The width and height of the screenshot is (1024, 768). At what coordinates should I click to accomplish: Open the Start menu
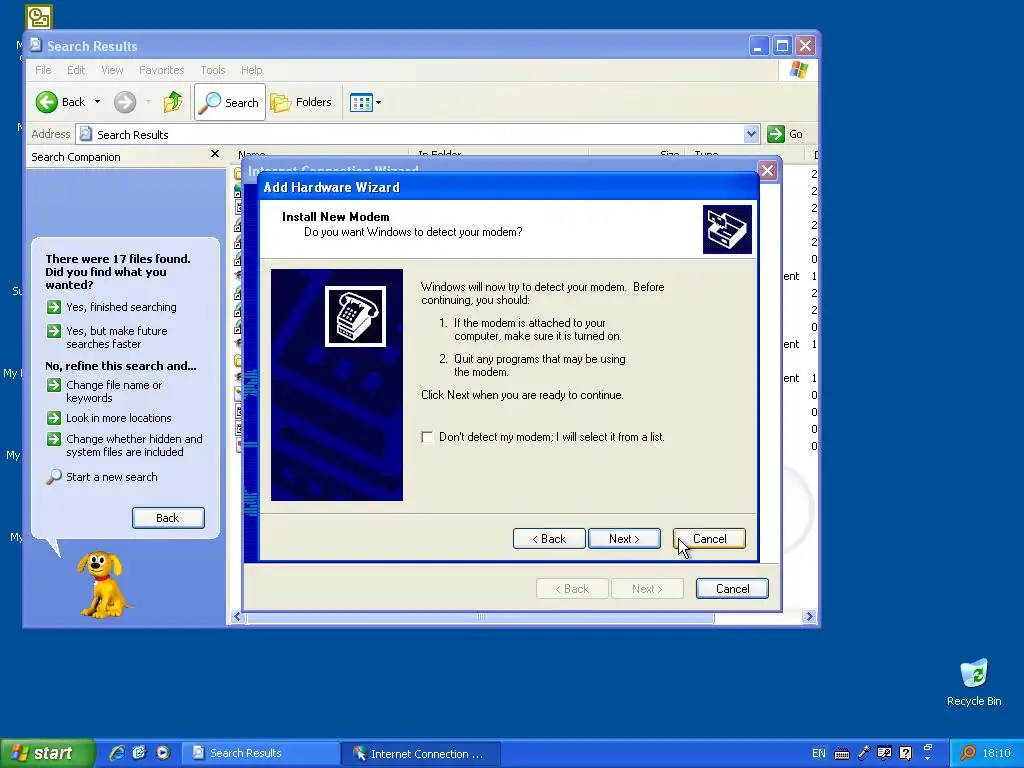click(x=47, y=754)
